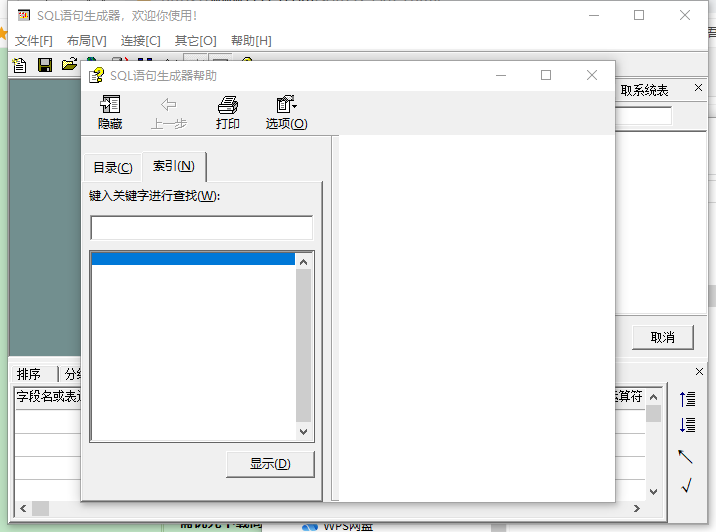The height and width of the screenshot is (532, 716).
Task: Click the 取消 (Cancel) button
Action: point(662,337)
